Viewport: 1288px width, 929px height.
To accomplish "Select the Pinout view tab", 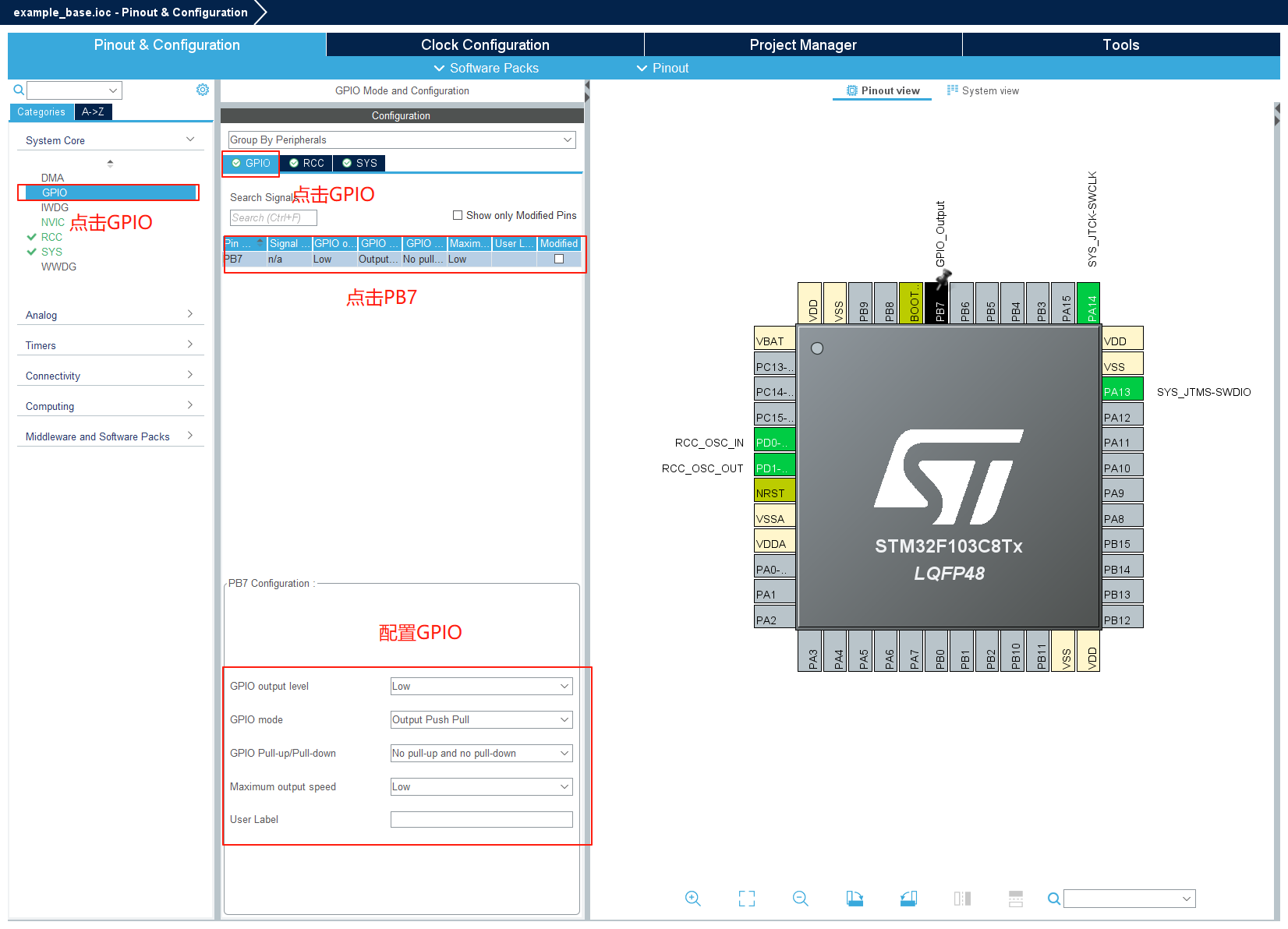I will pos(883,90).
